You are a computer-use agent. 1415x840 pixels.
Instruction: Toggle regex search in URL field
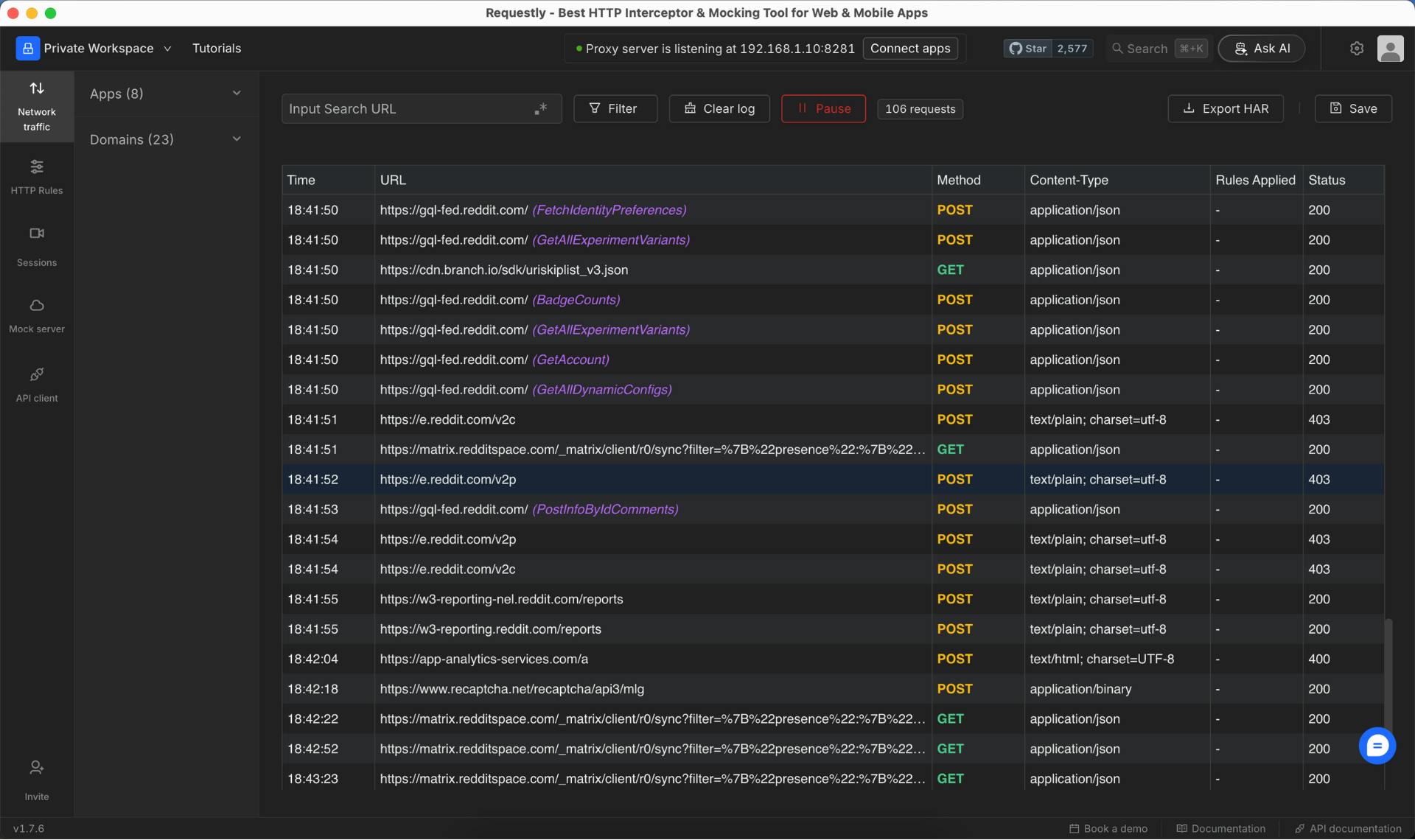click(541, 108)
